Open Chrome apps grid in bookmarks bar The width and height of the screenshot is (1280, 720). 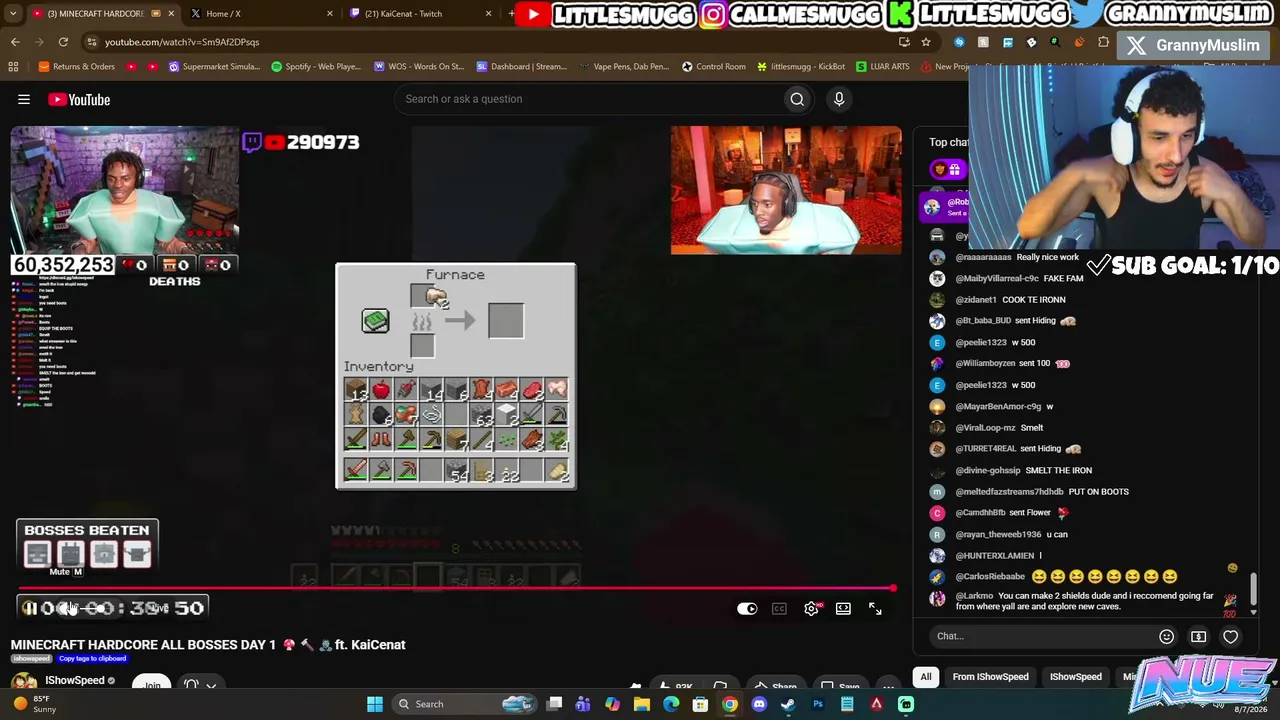click(13, 67)
